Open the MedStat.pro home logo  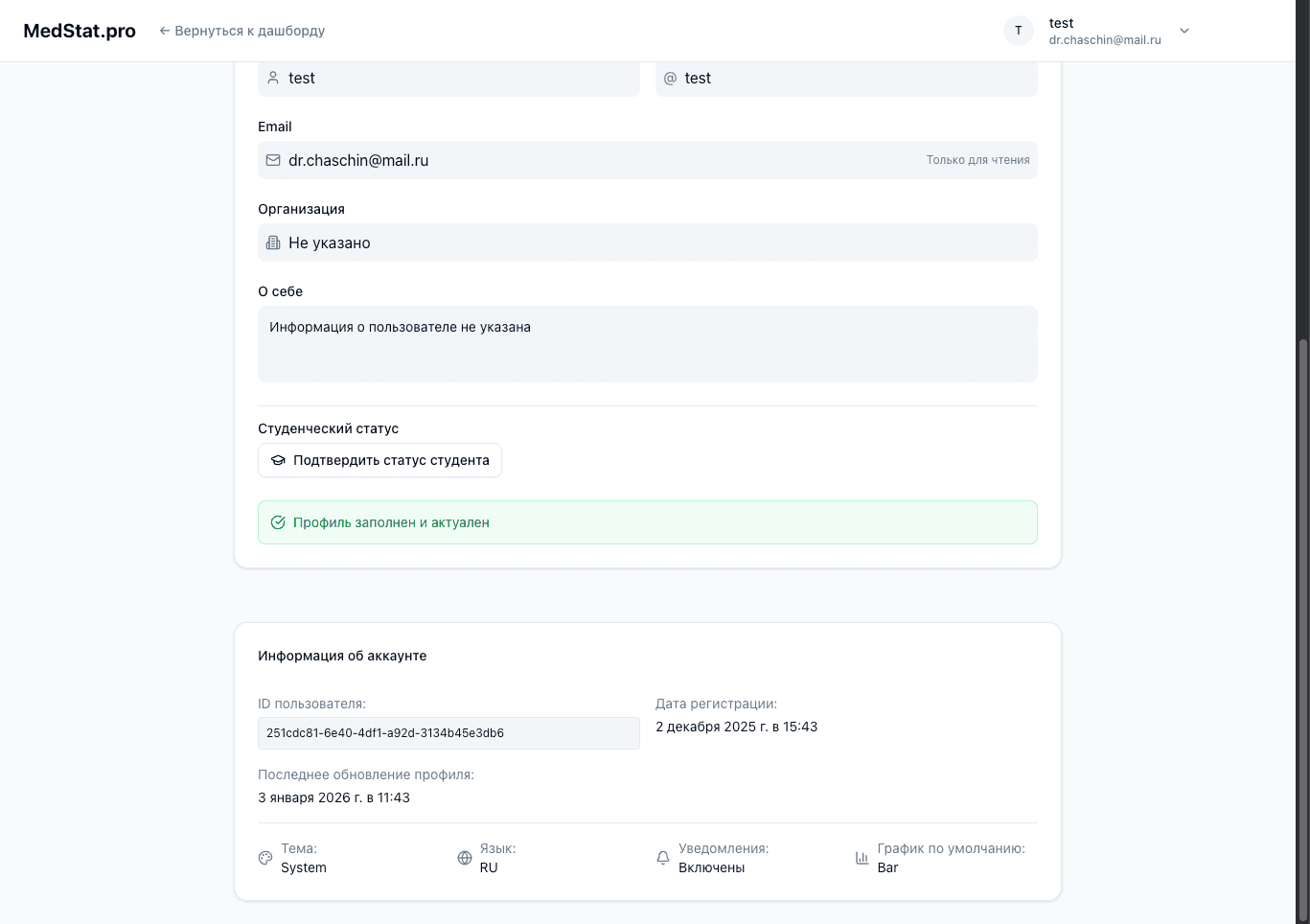pyautogui.click(x=80, y=31)
